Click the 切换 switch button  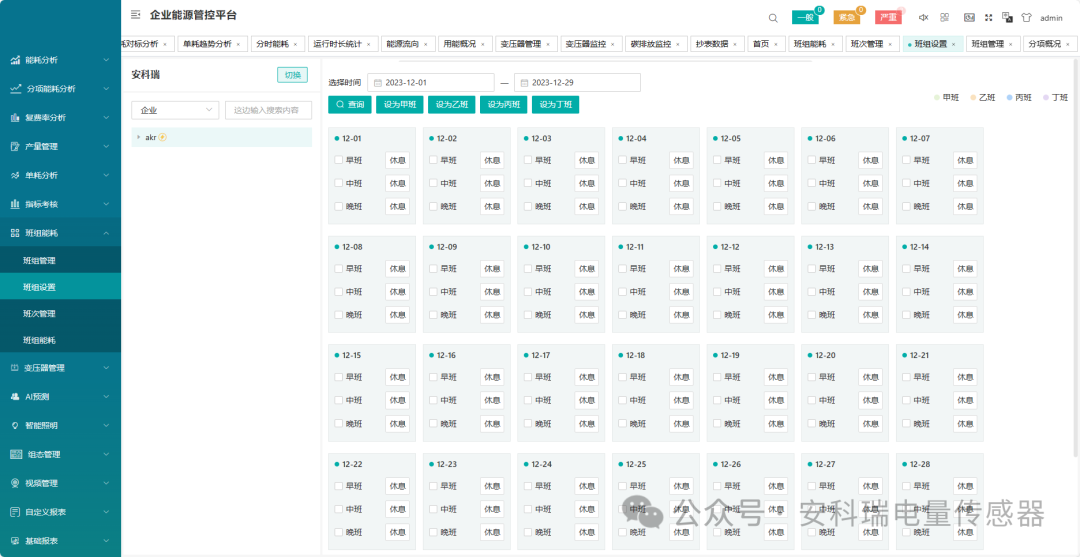coord(293,75)
